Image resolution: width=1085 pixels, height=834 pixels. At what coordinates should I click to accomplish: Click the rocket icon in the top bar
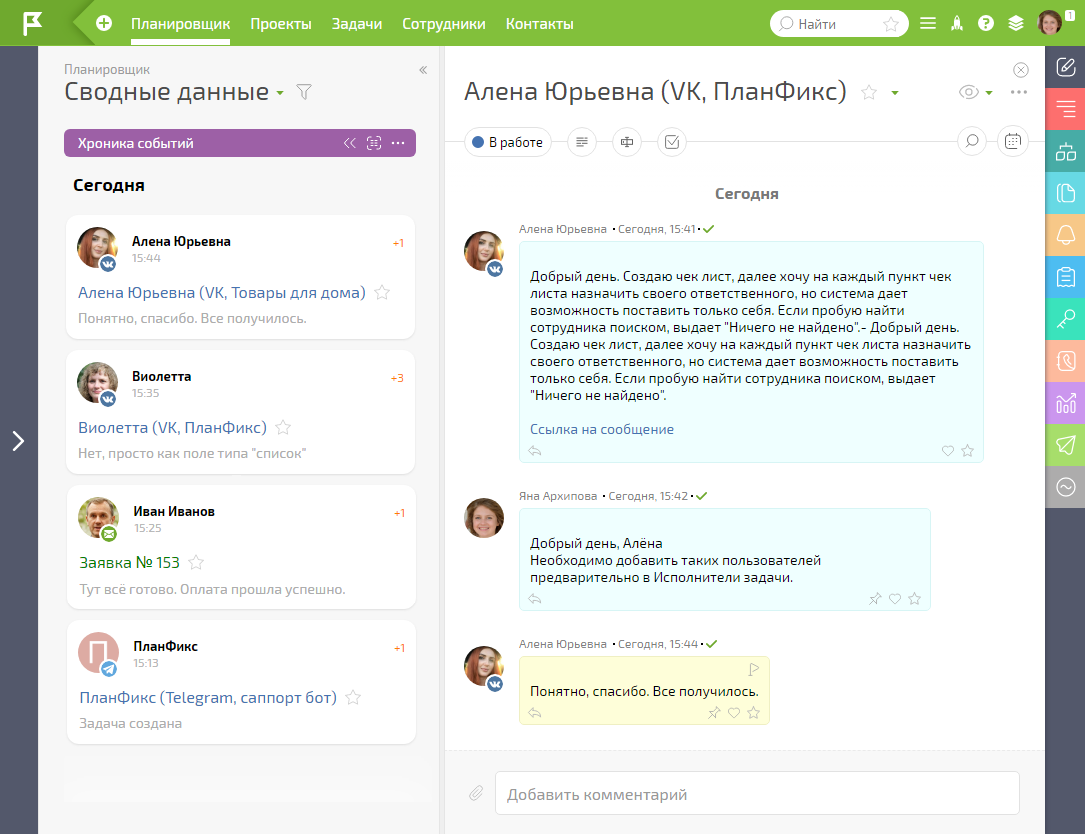pos(957,24)
